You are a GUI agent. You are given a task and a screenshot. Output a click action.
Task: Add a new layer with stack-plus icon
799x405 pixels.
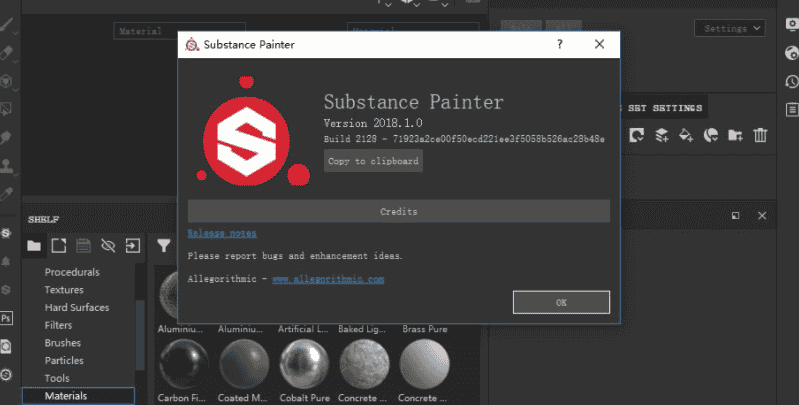pos(661,135)
